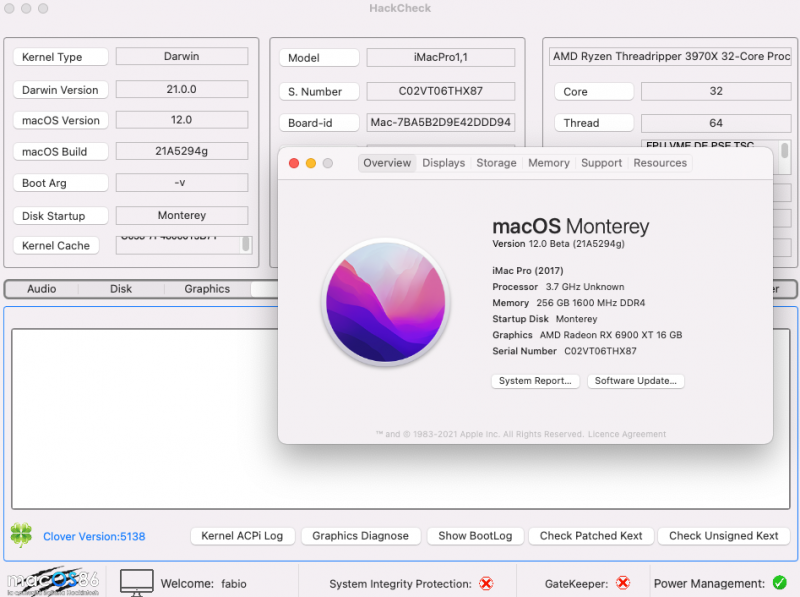Click the Board-id value field
Viewport: 800px width, 597px height.
pos(441,122)
